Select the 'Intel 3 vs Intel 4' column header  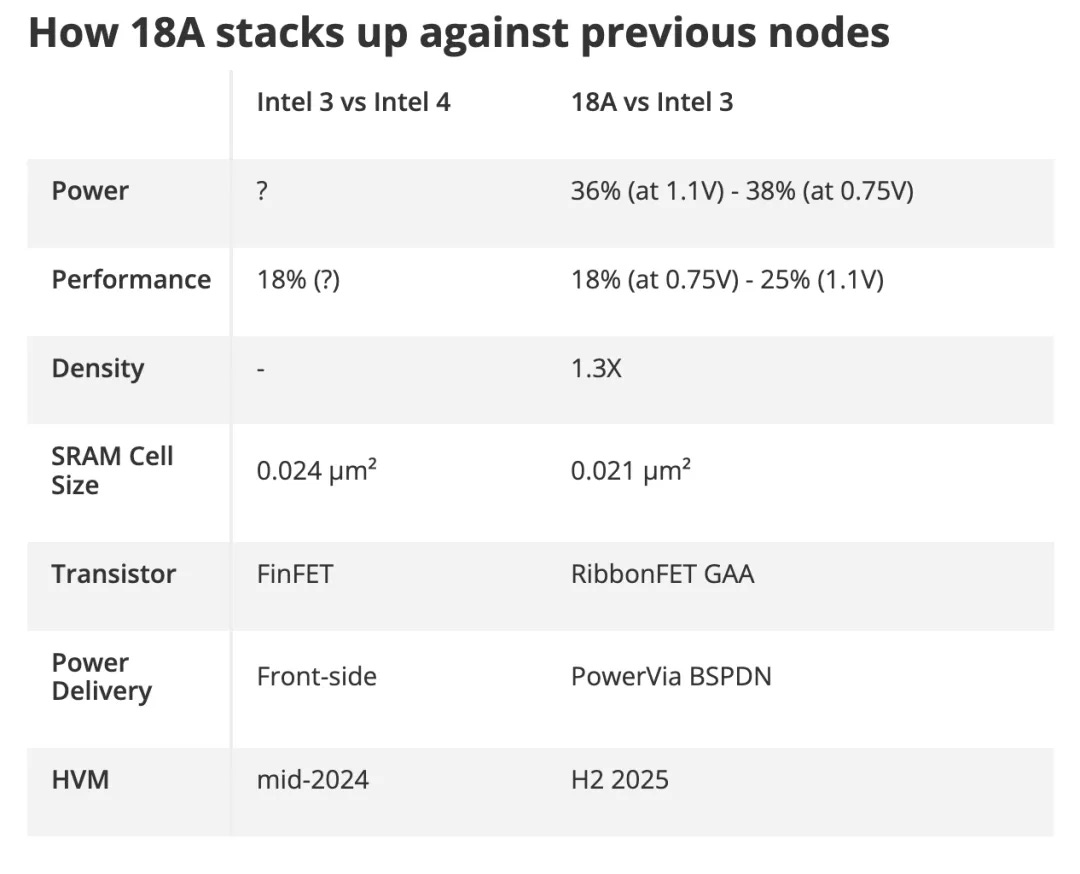pyautogui.click(x=353, y=102)
